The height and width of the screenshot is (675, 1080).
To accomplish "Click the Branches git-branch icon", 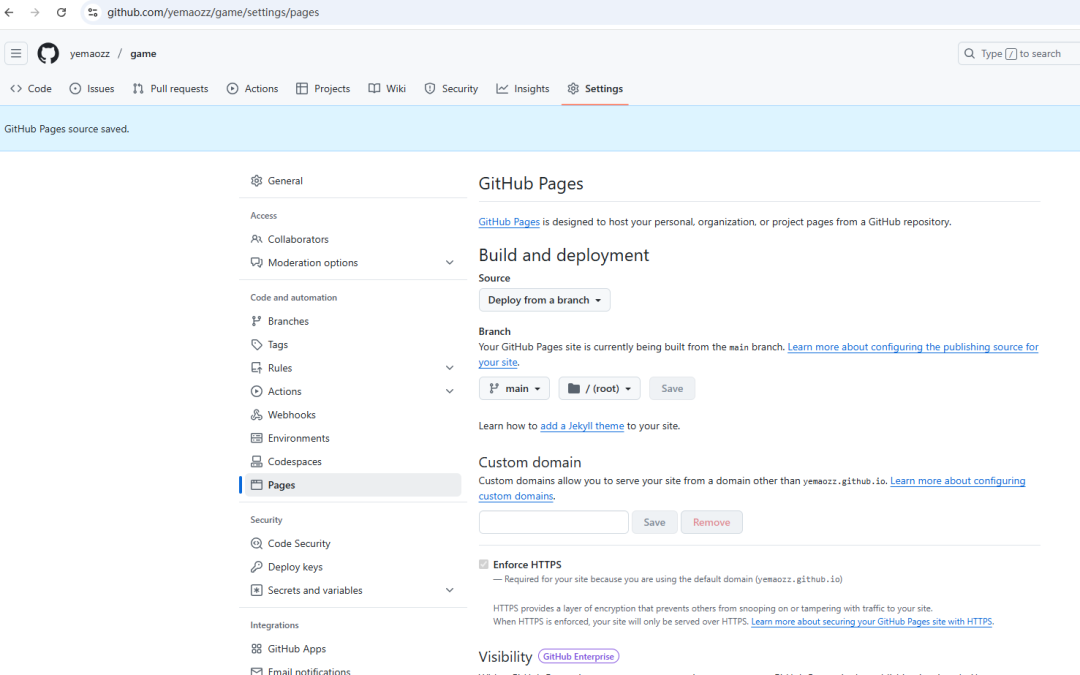I will [x=256, y=321].
